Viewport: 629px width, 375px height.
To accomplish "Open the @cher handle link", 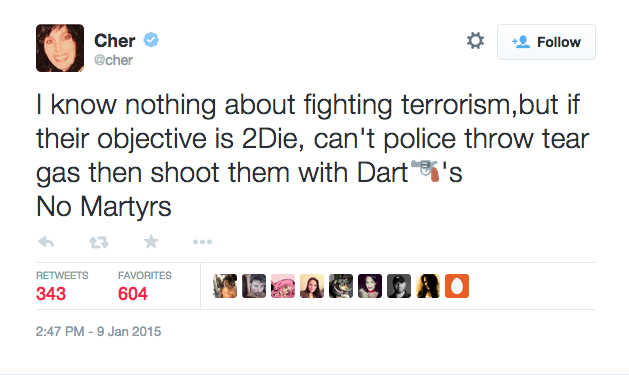I will [x=113, y=60].
